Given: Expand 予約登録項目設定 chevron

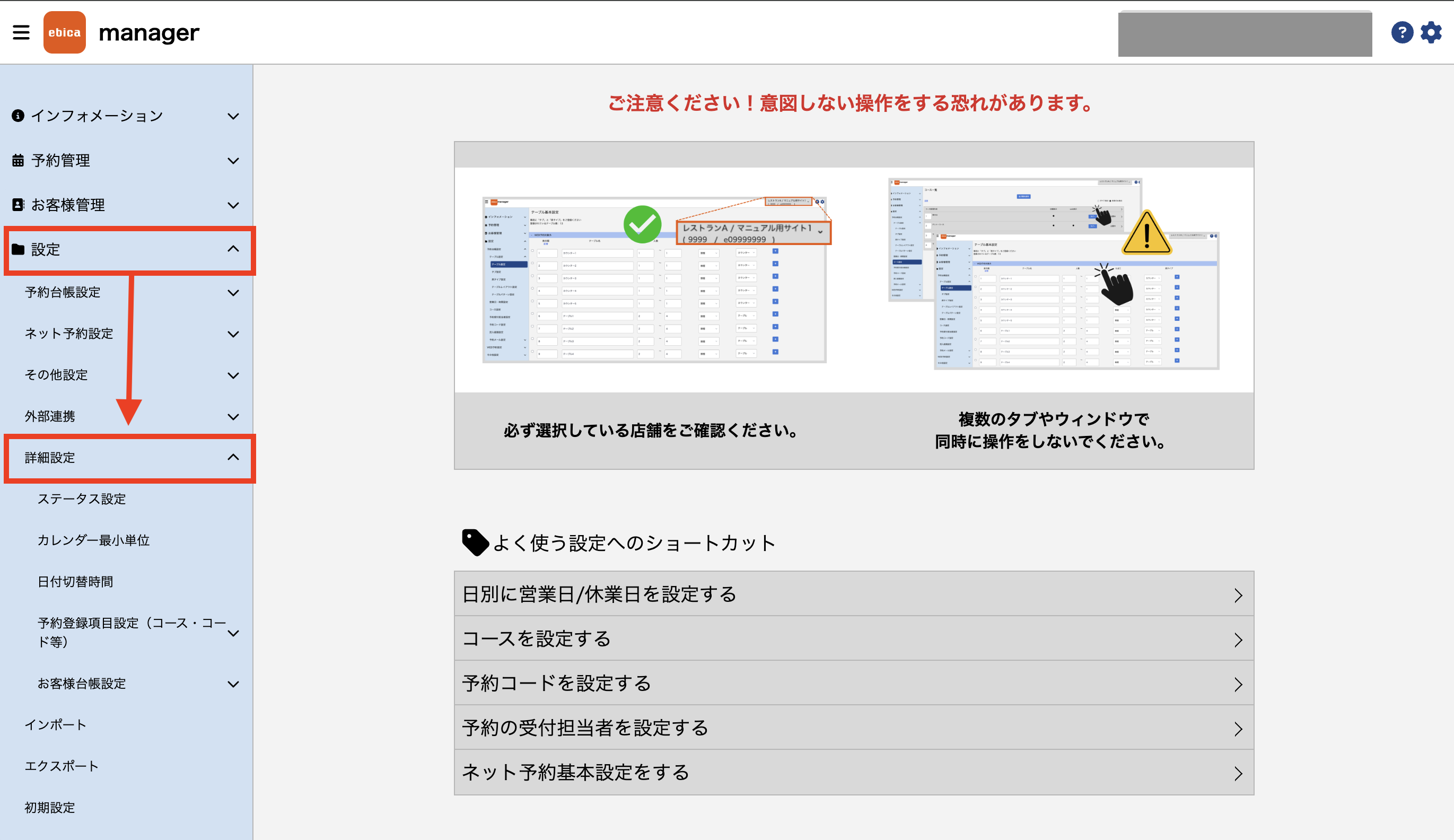Looking at the screenshot, I should pyautogui.click(x=233, y=633).
